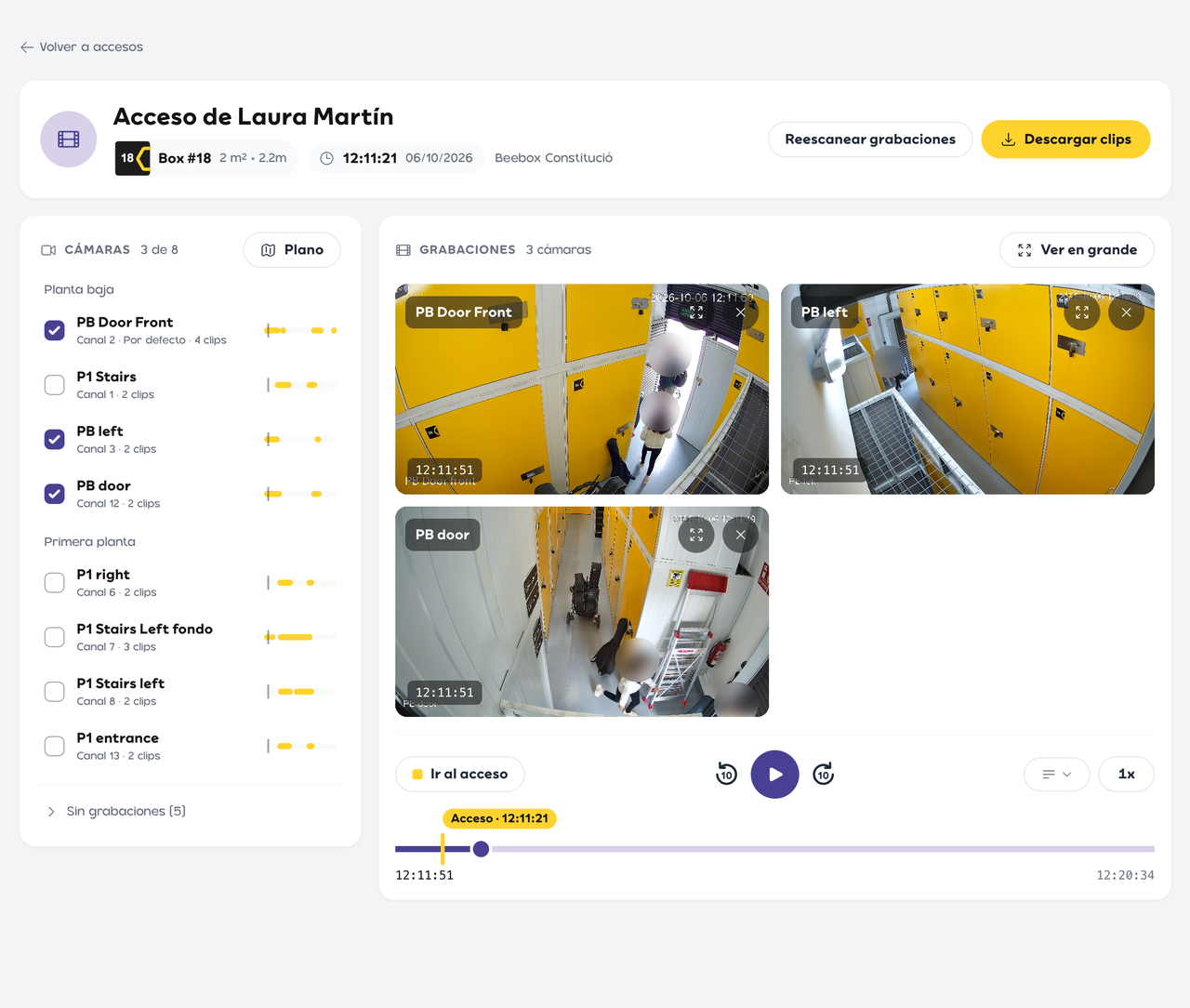Image resolution: width=1190 pixels, height=1008 pixels.
Task: Rewind playback 10 seconds
Action: point(726,774)
